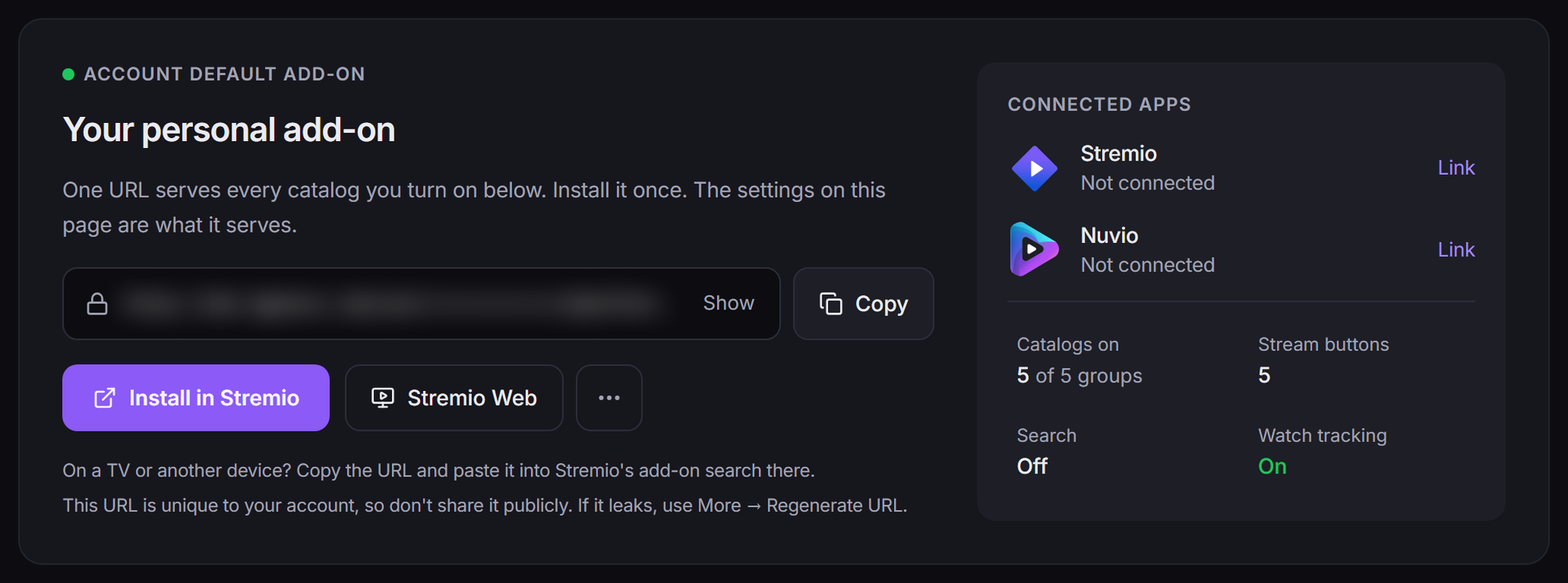Click the 'CONNECTED APPS' heading
This screenshot has width=1568, height=583.
[1099, 104]
